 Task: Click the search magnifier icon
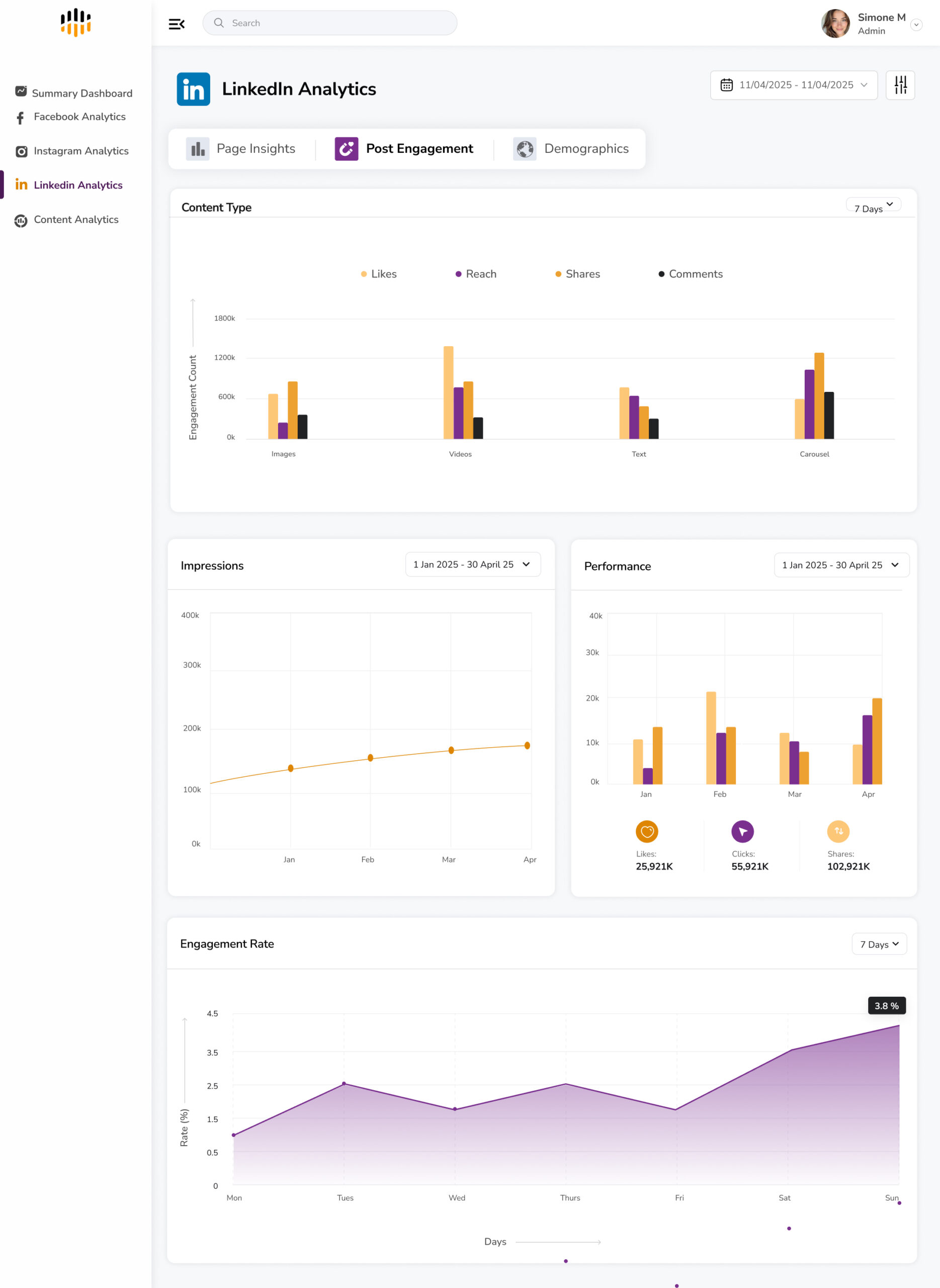coord(218,23)
